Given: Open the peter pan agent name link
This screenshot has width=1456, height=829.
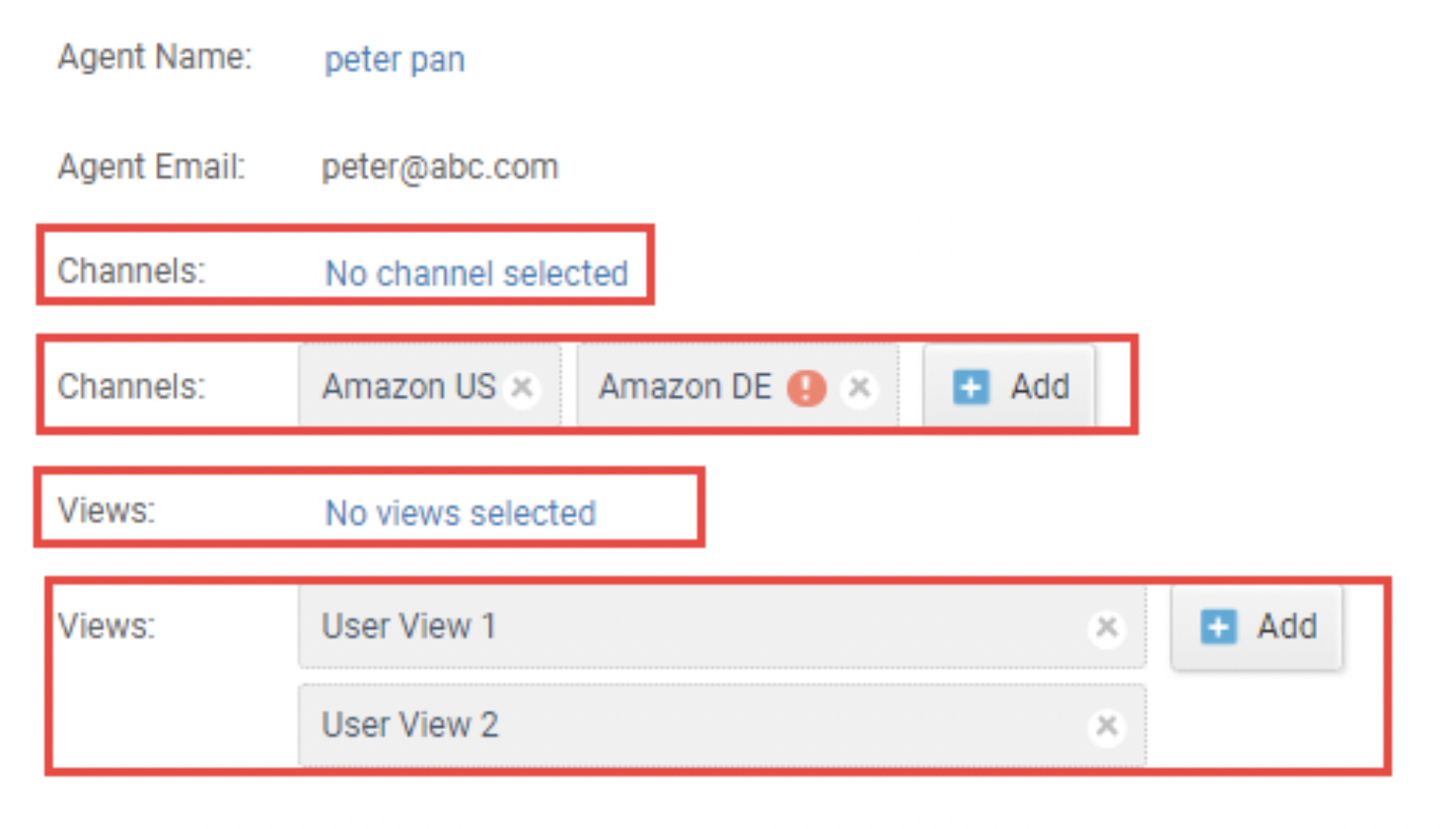Looking at the screenshot, I should pyautogui.click(x=395, y=60).
